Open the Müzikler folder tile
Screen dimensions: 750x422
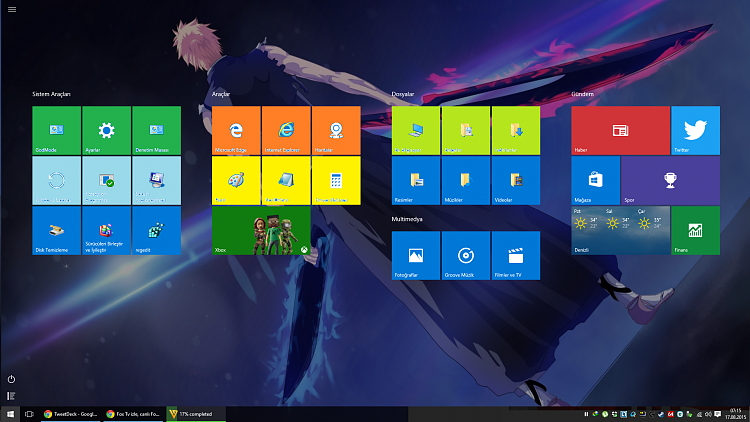pyautogui.click(x=466, y=180)
